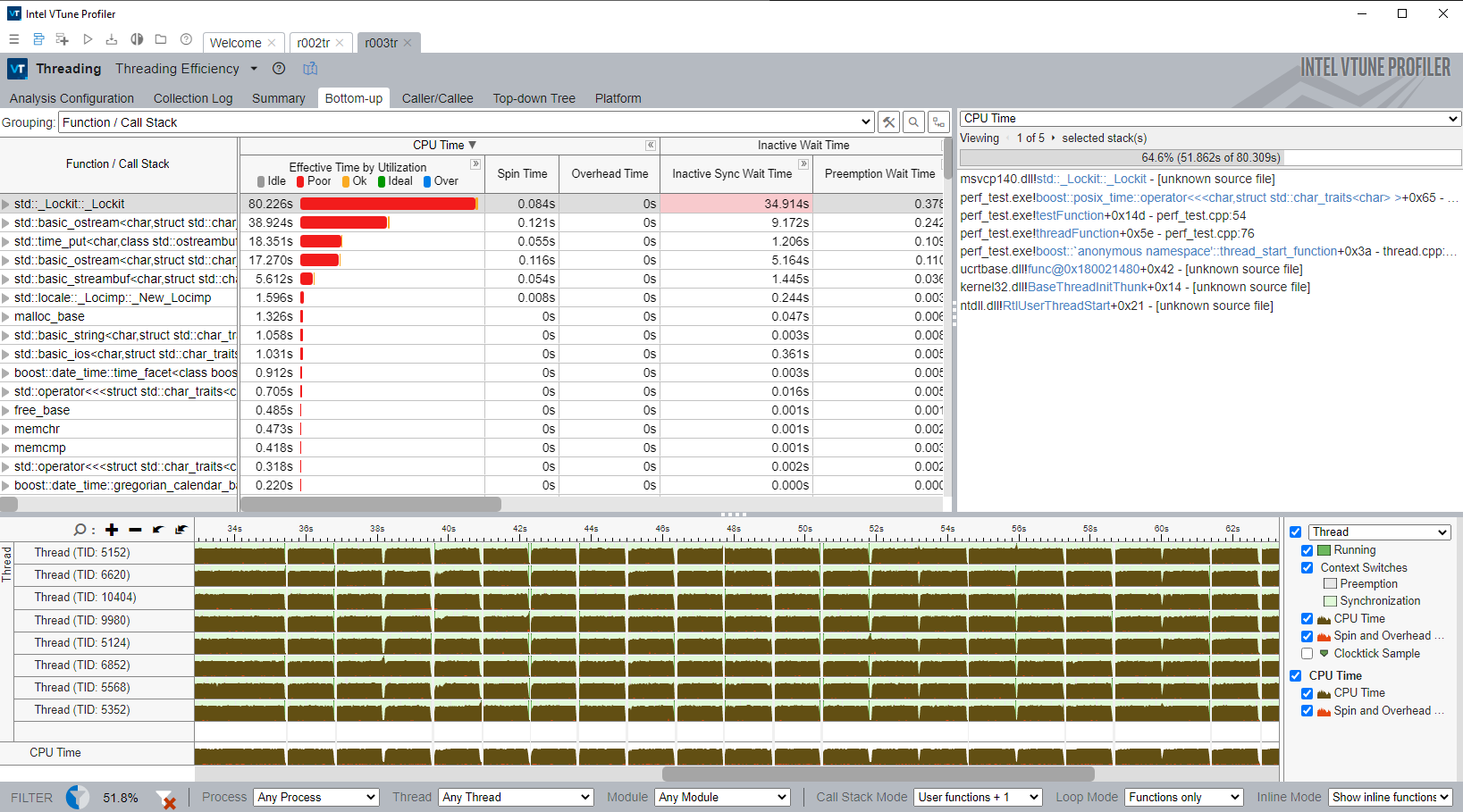Click the Project Navigator icon

coord(38,39)
